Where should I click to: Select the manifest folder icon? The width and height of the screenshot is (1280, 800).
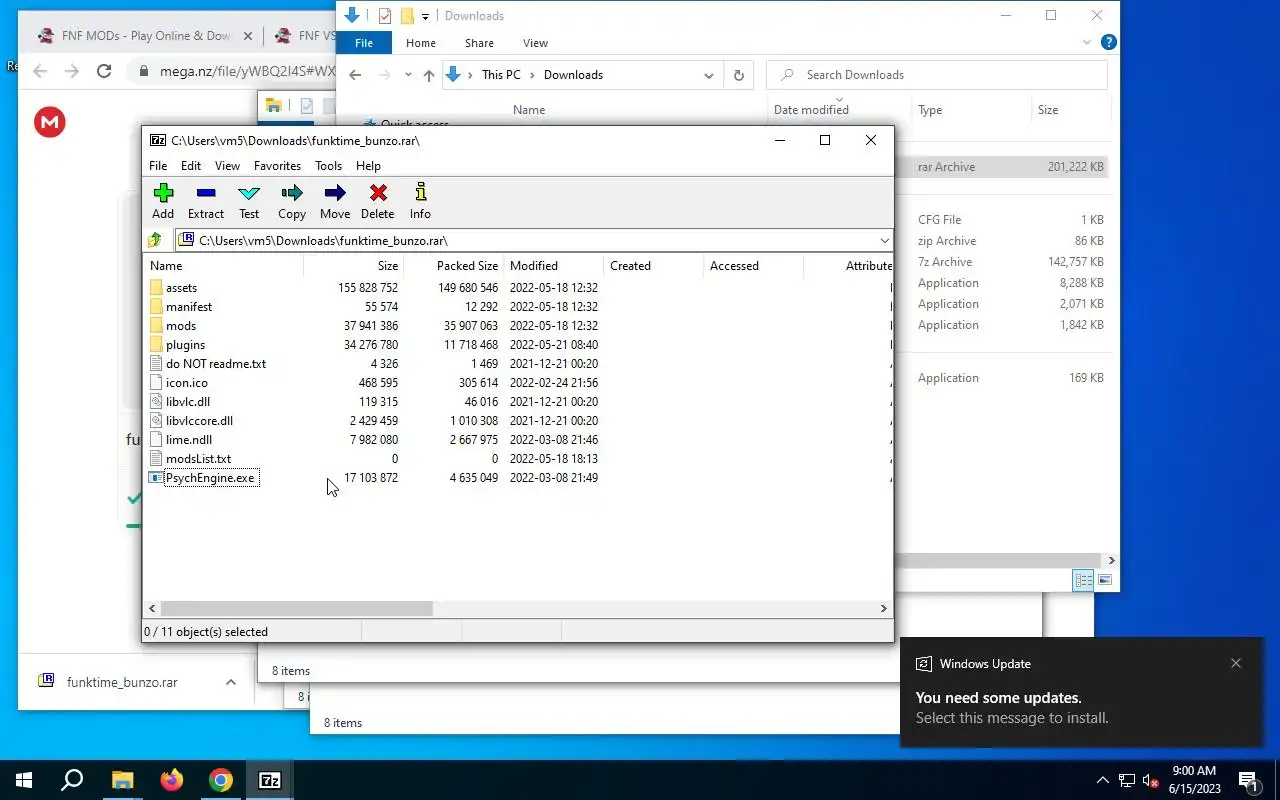[x=156, y=306]
